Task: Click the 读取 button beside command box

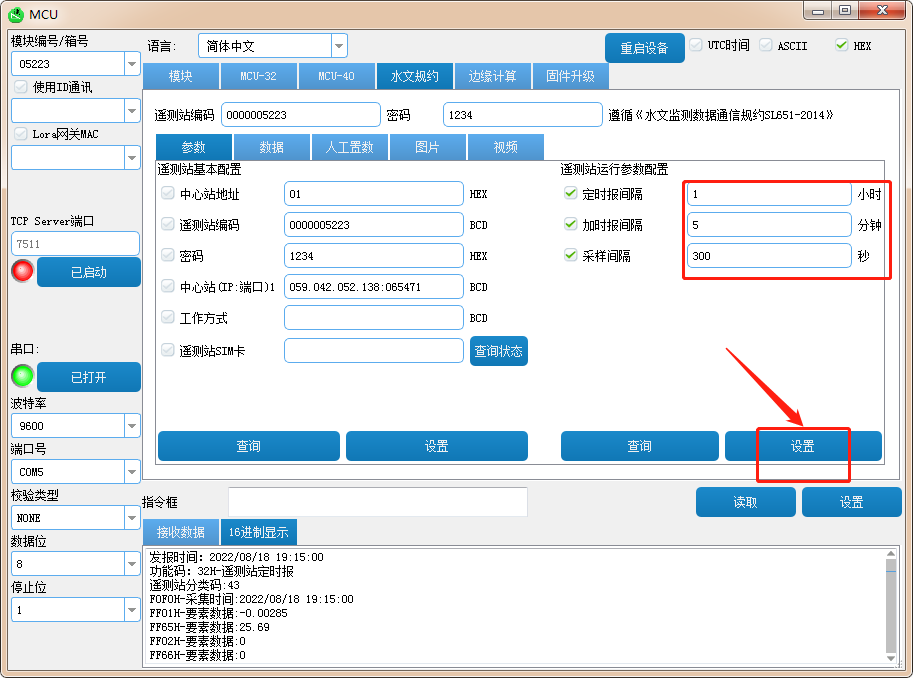Action: tap(745, 502)
